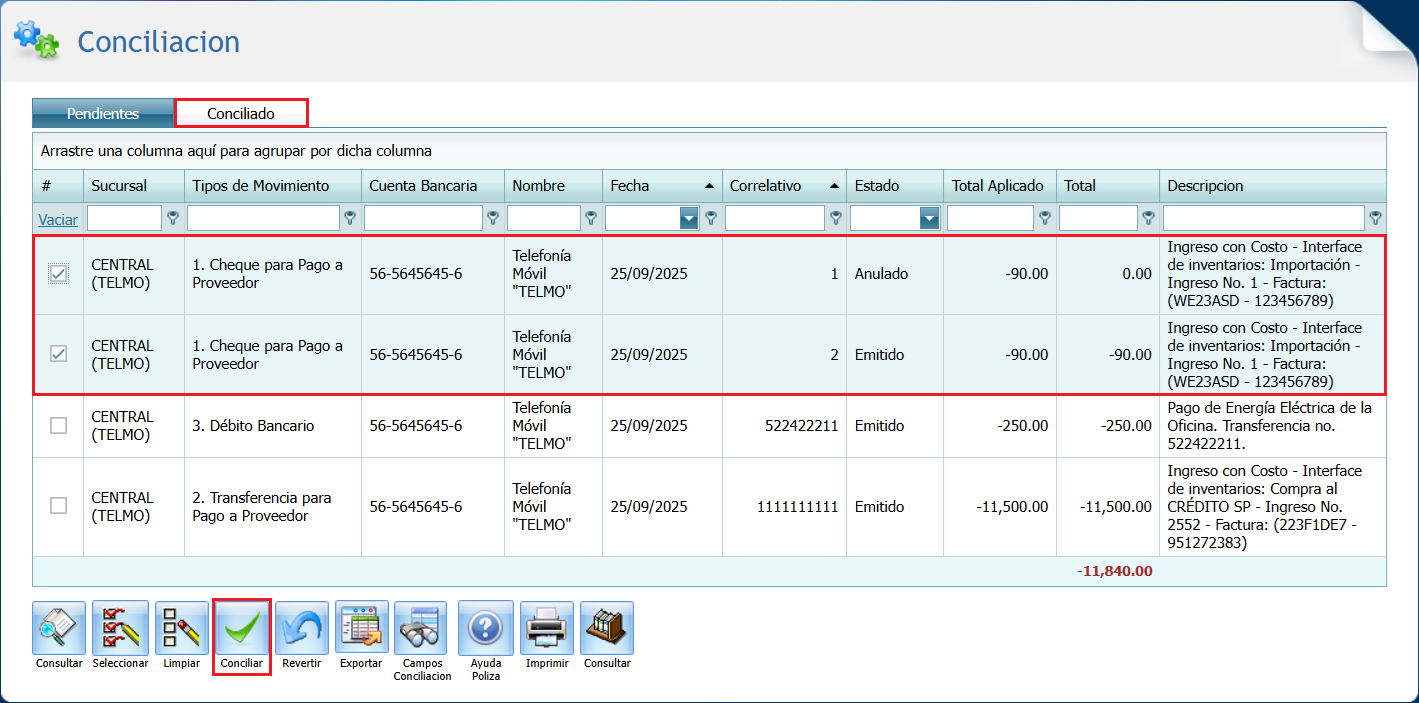
Task: Click the filter icon beside the Sucursal field
Action: [x=173, y=218]
